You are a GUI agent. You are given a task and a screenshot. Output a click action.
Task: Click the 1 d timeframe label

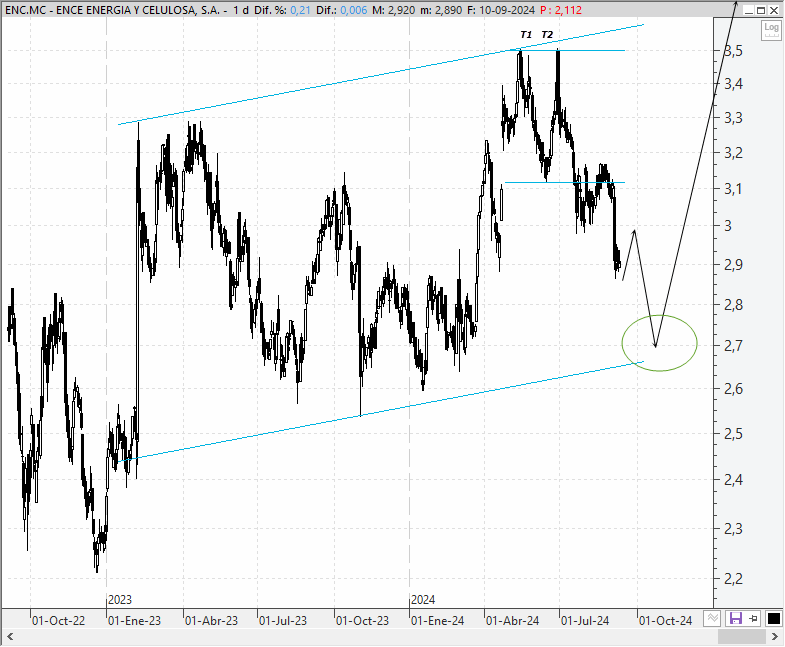click(241, 10)
